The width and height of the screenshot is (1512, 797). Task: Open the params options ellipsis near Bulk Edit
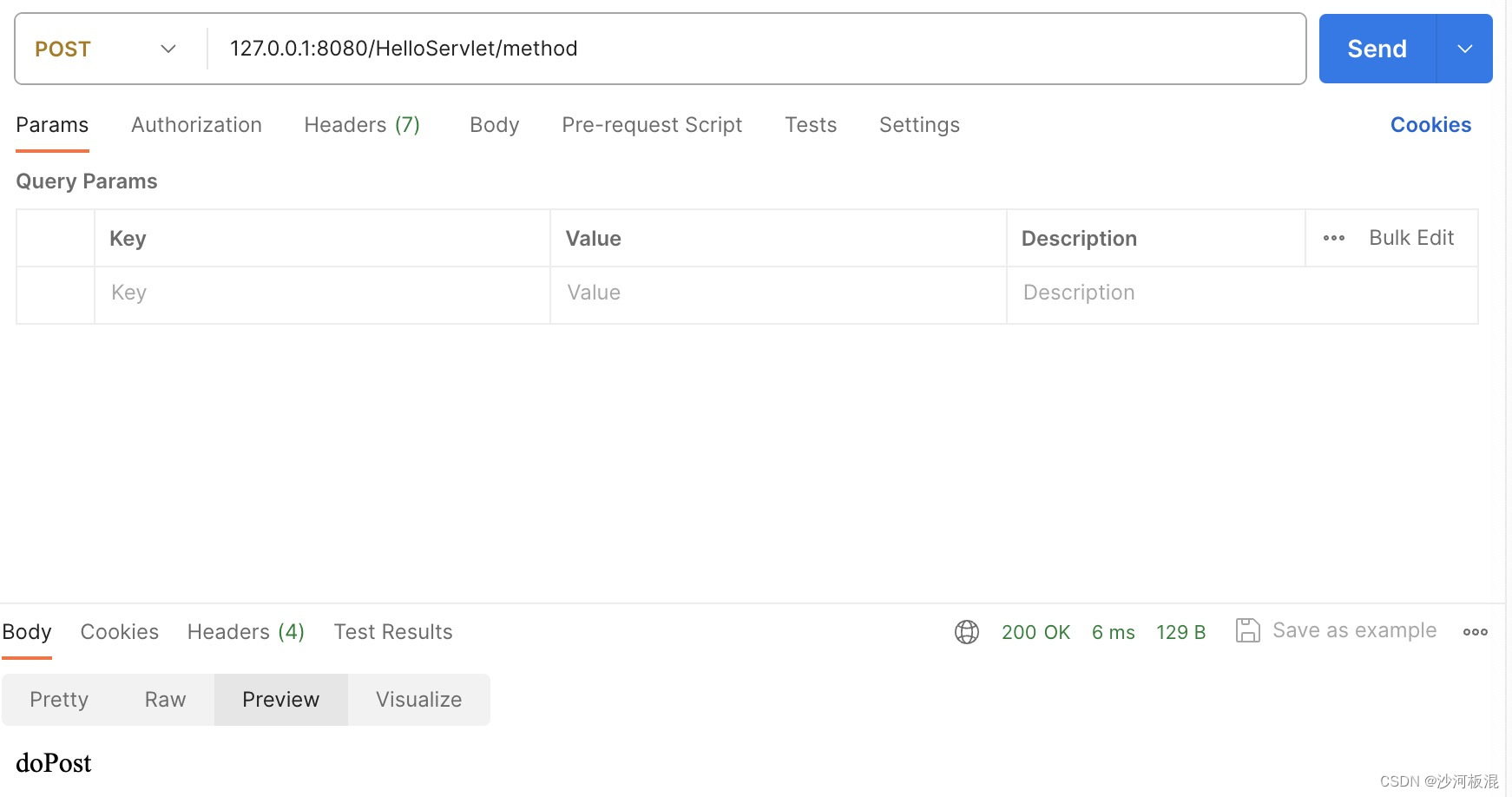pyautogui.click(x=1333, y=237)
